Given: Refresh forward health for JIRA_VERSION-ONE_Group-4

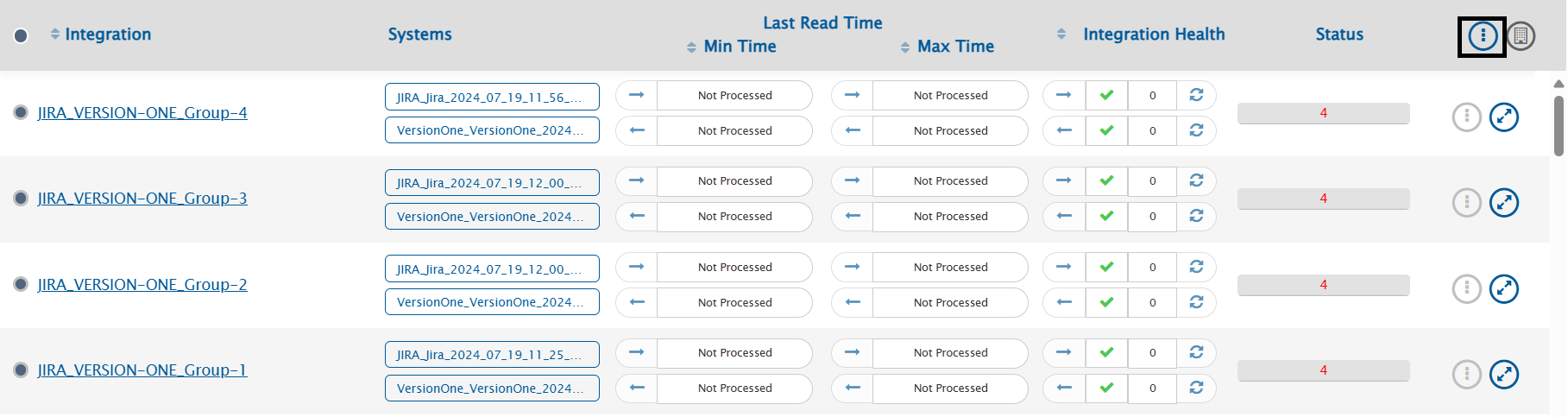Looking at the screenshot, I should tap(1196, 95).
